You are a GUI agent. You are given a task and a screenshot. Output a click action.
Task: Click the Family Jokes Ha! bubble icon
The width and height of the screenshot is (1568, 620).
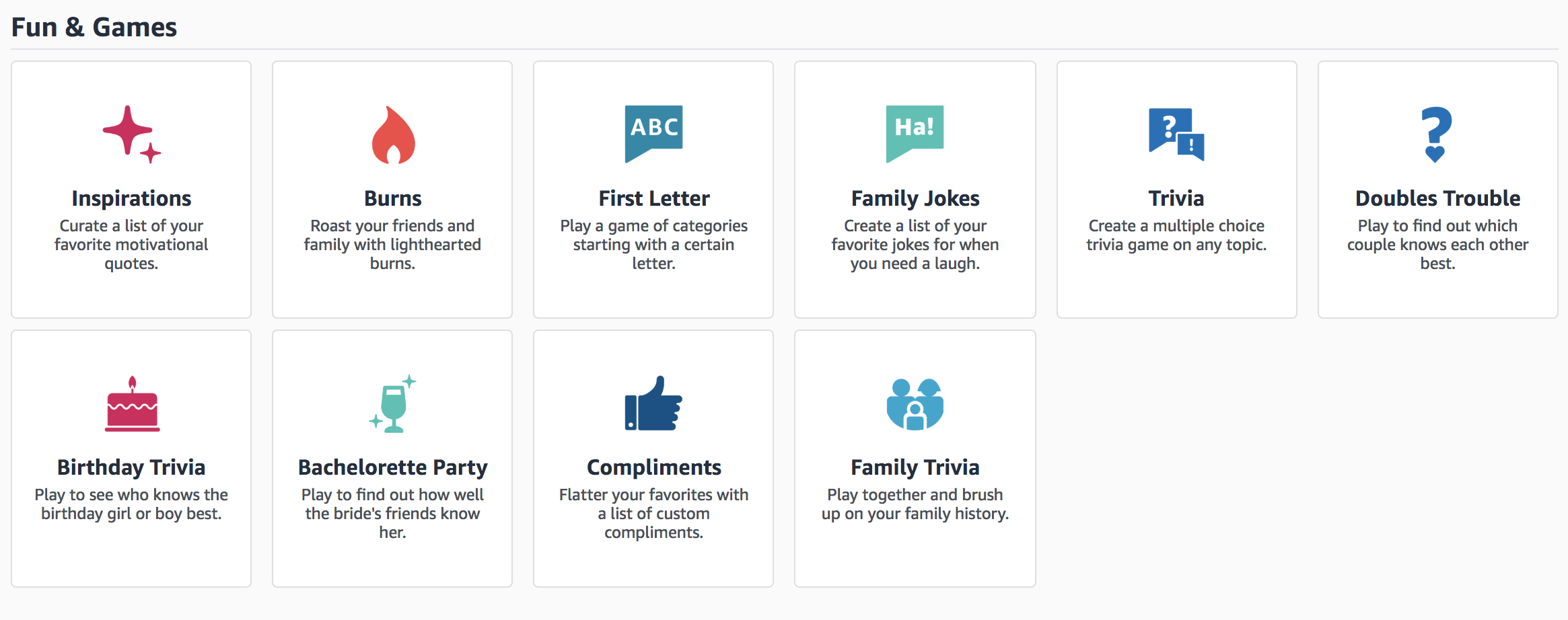tap(915, 133)
